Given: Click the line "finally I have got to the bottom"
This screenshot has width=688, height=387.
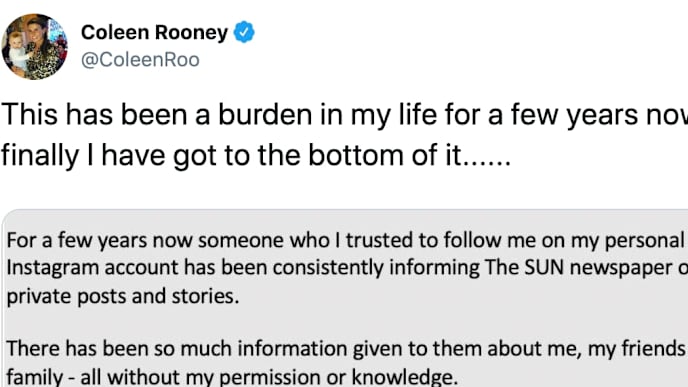Looking at the screenshot, I should pyautogui.click(x=256, y=155).
